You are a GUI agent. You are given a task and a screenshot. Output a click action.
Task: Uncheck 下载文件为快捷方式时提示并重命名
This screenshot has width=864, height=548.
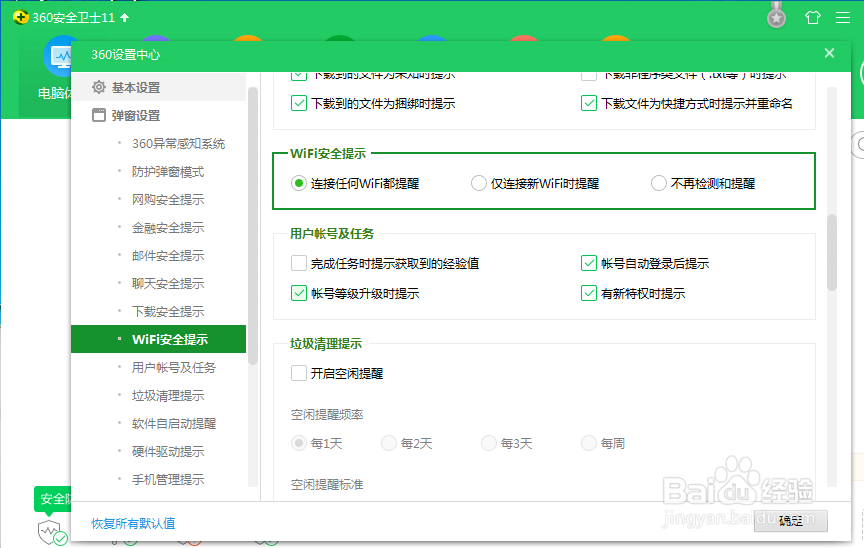point(588,104)
